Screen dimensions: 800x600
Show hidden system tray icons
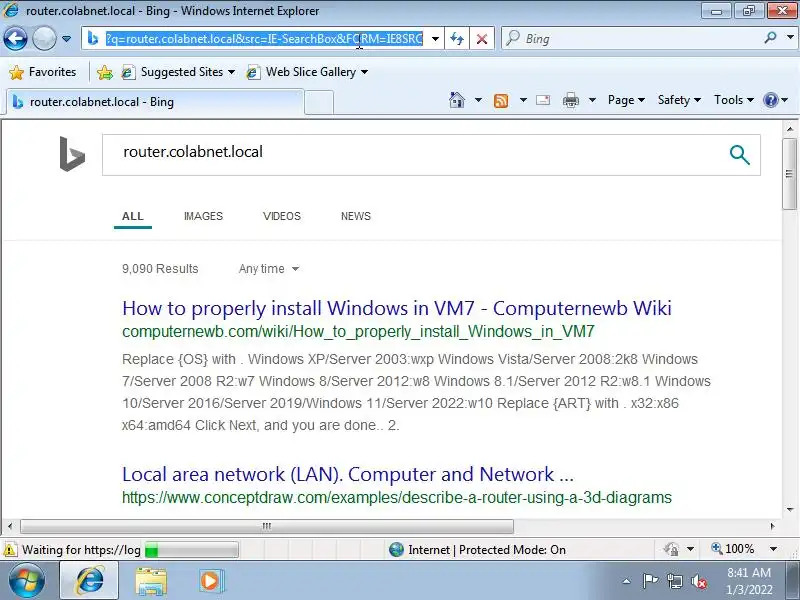(627, 581)
